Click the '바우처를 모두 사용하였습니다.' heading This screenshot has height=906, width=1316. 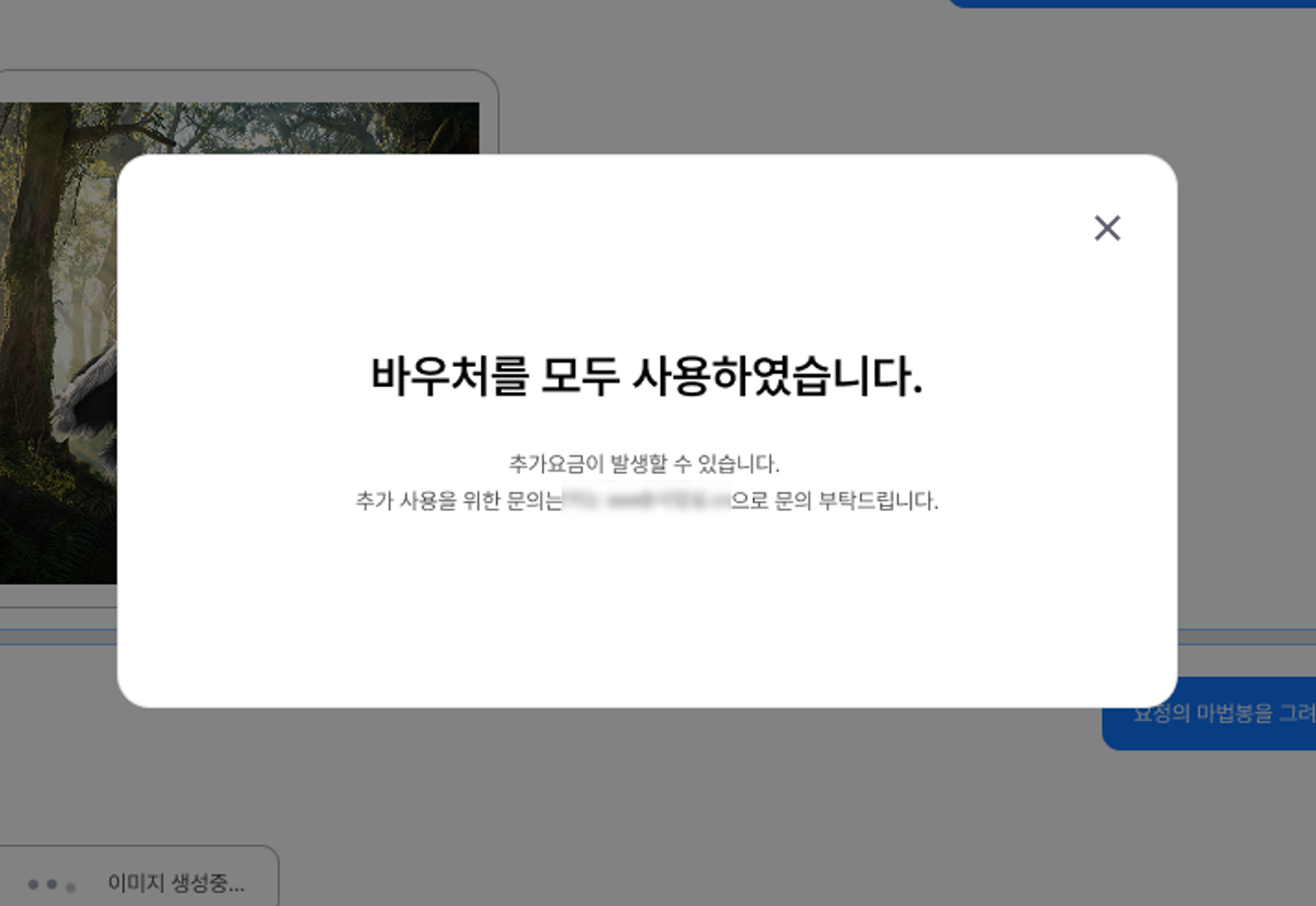[x=647, y=376]
